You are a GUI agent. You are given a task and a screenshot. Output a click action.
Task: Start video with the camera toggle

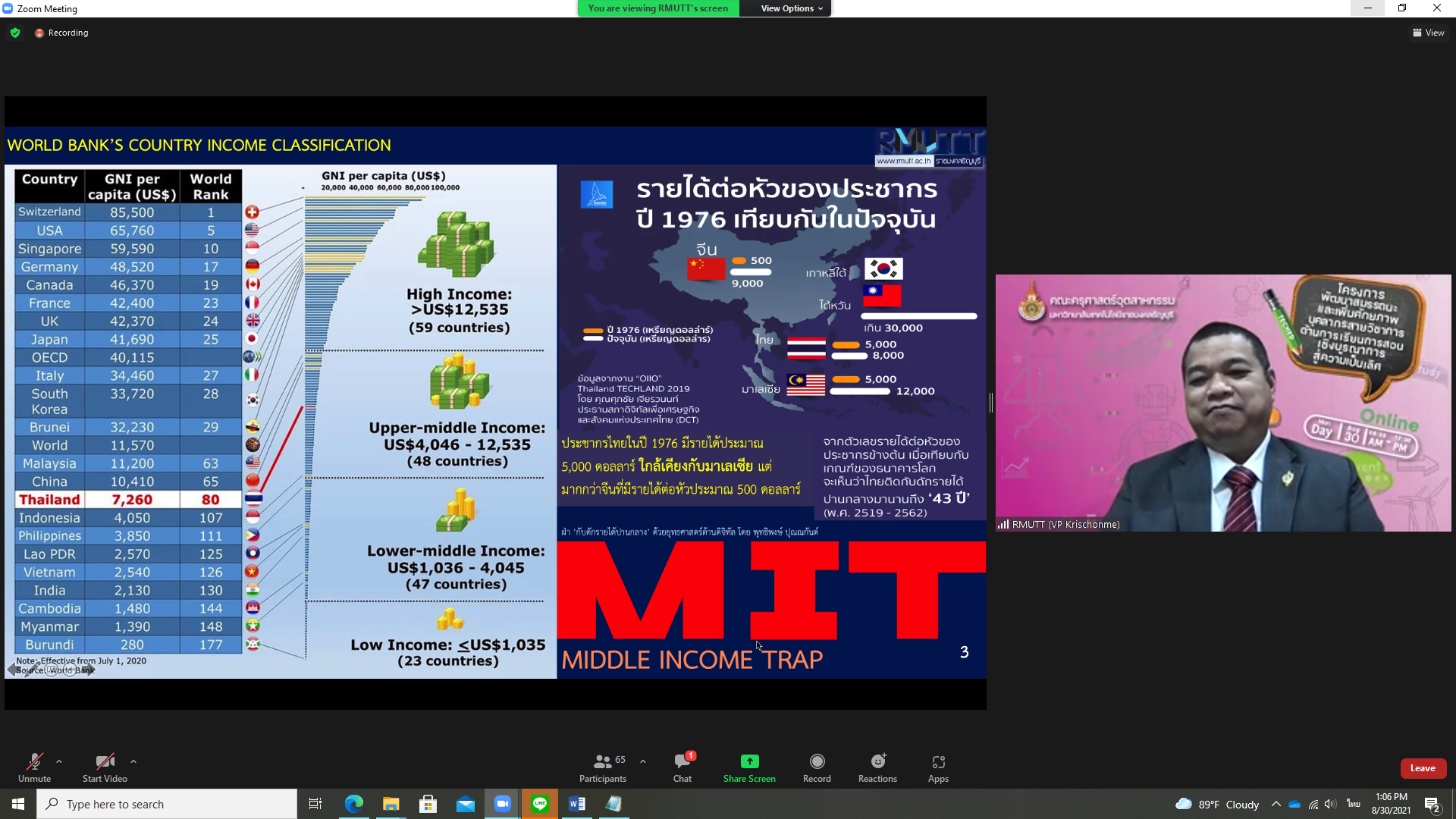point(105,767)
